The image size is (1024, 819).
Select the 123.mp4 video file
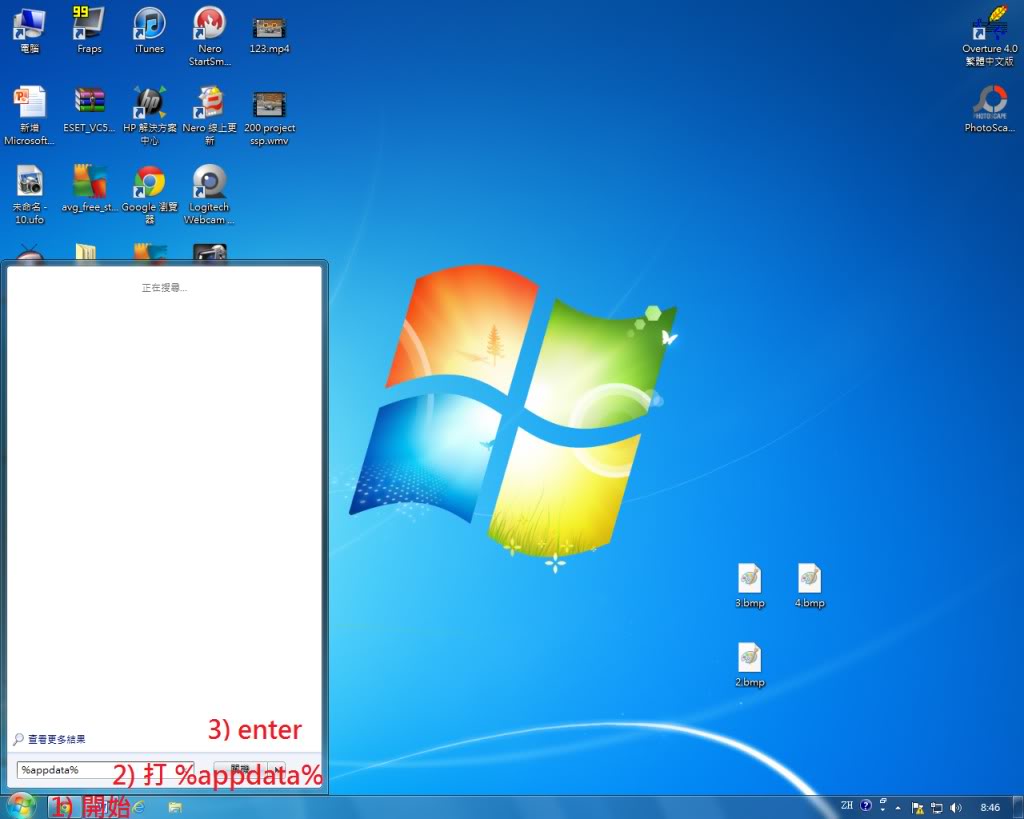tap(269, 35)
